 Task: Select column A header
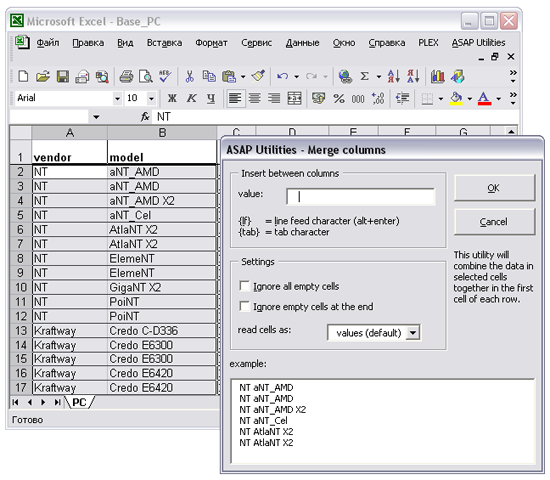point(69,133)
